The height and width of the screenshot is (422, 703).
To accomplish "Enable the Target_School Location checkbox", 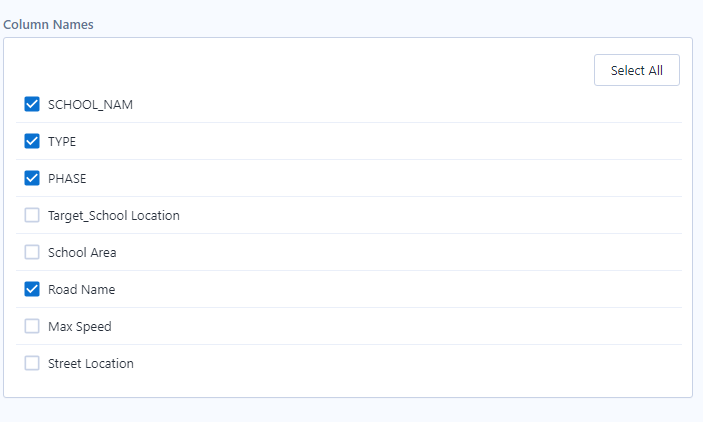I will click(x=32, y=215).
